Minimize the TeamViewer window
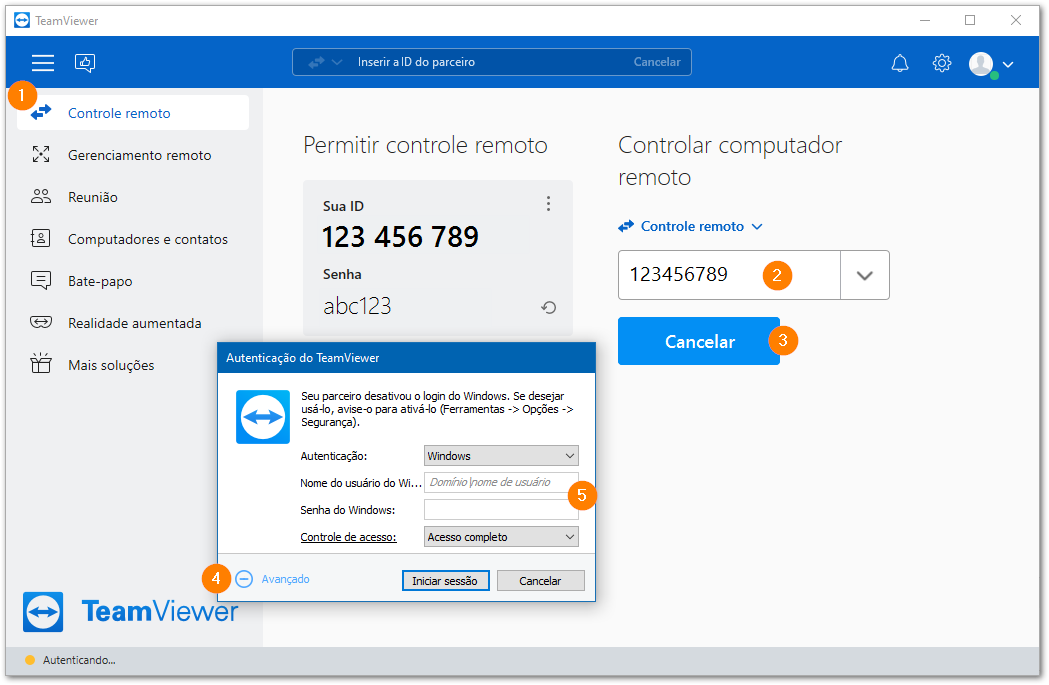 925,21
